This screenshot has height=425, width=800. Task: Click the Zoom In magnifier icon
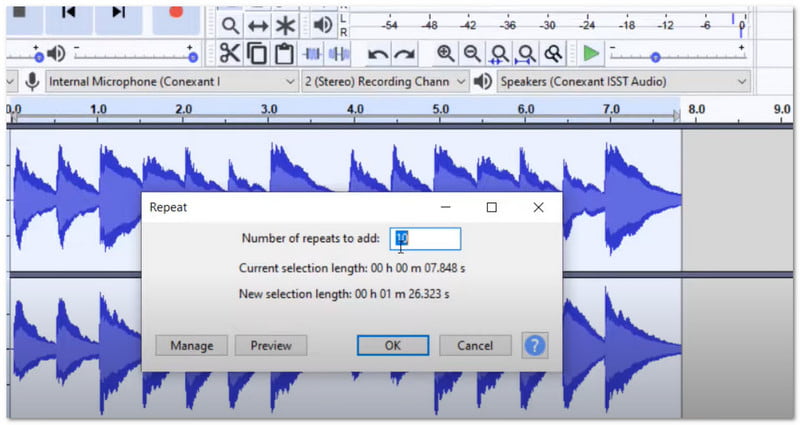[x=445, y=54]
